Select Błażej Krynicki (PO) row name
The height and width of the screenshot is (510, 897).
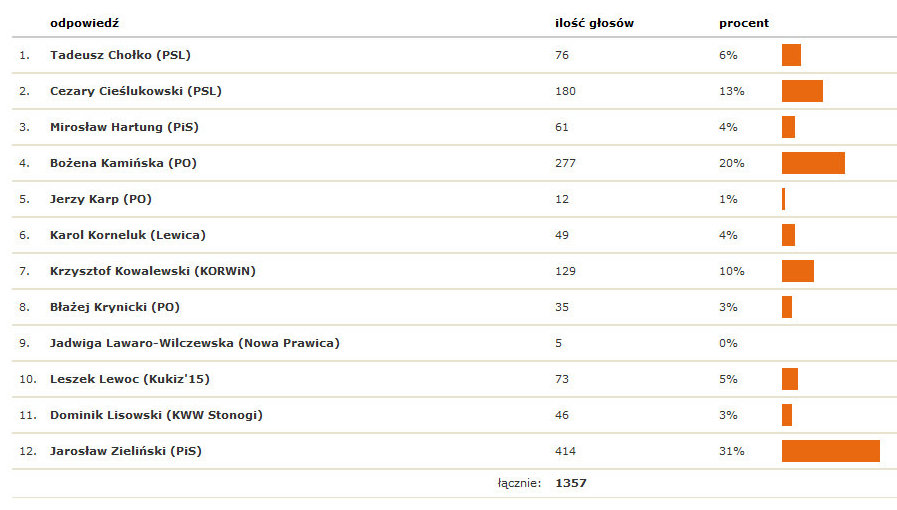point(114,307)
